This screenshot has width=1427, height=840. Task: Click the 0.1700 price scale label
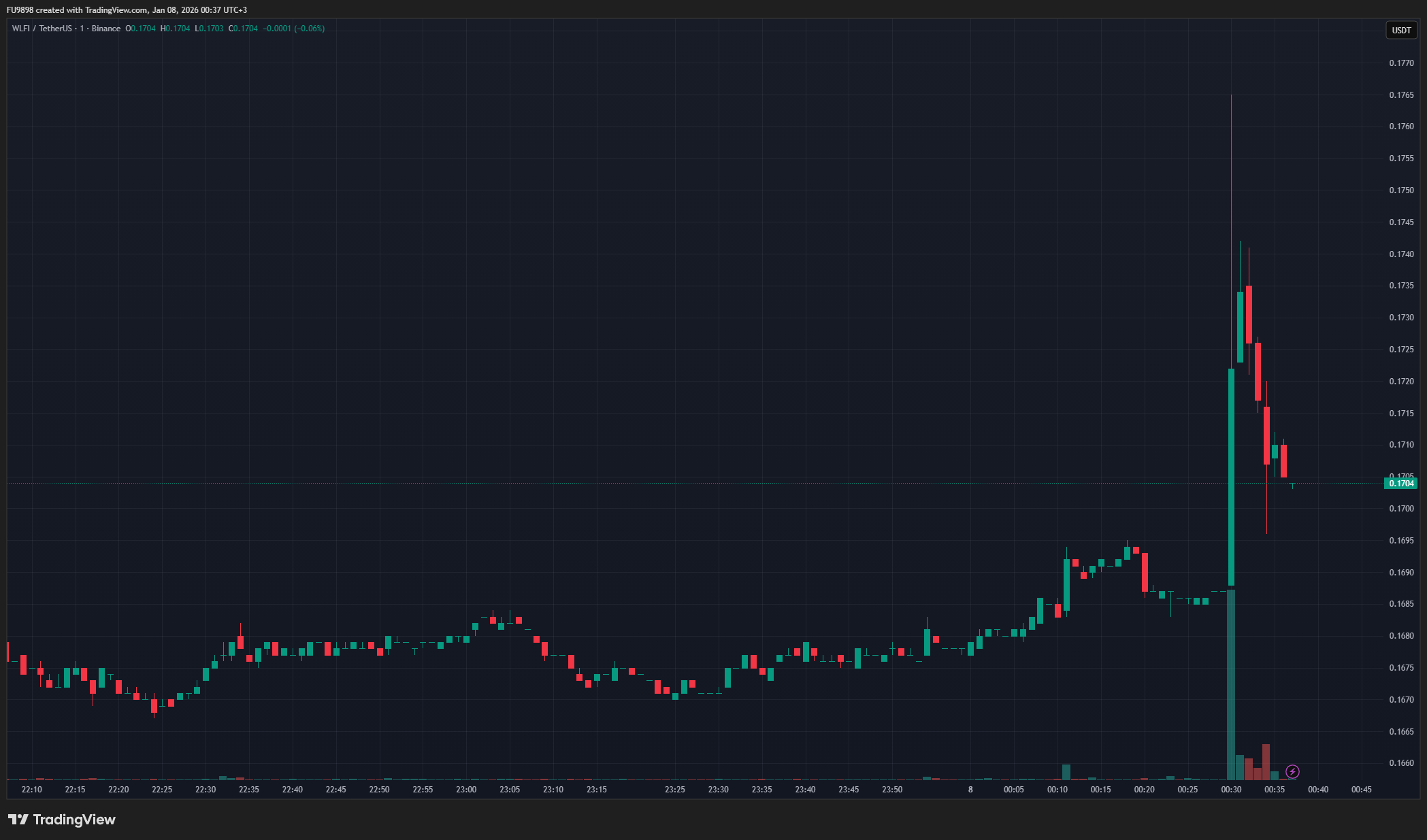1401,509
